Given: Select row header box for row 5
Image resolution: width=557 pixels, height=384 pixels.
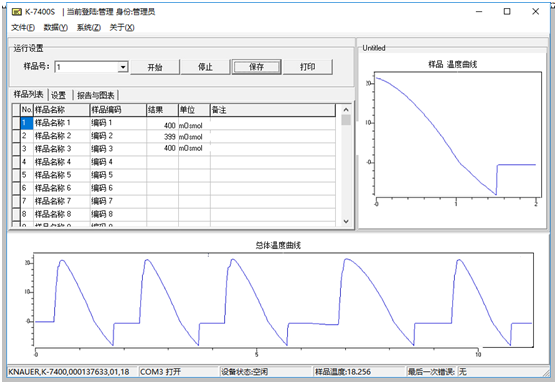Looking at the screenshot, I should point(16,175).
